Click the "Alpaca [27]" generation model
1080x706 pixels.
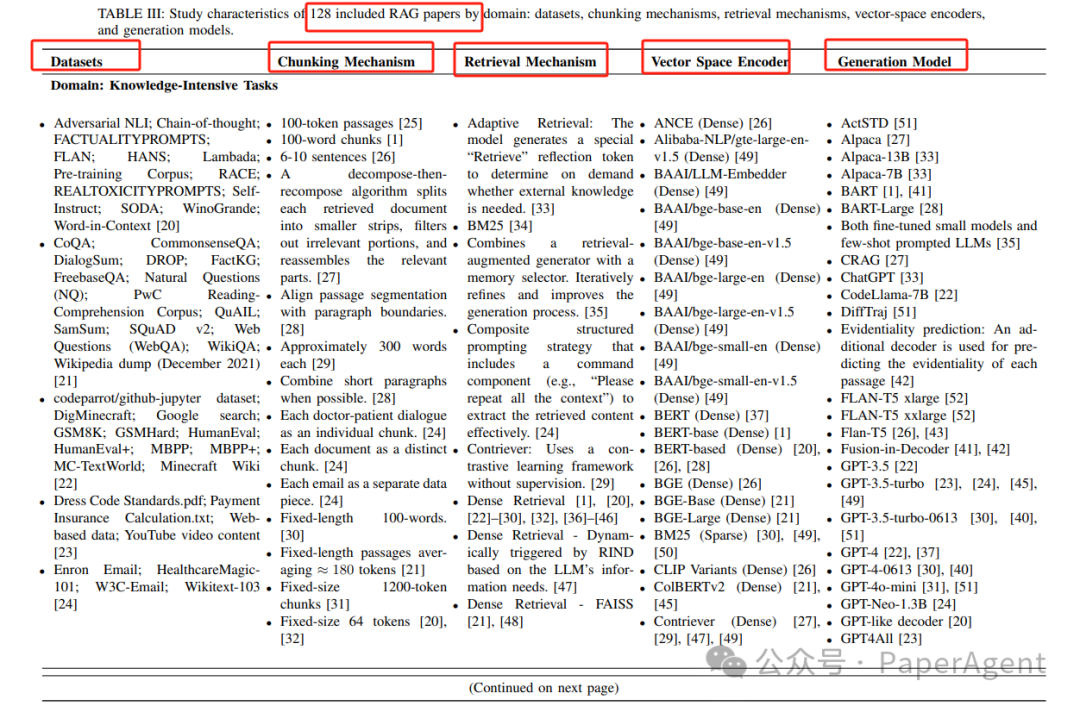point(875,140)
